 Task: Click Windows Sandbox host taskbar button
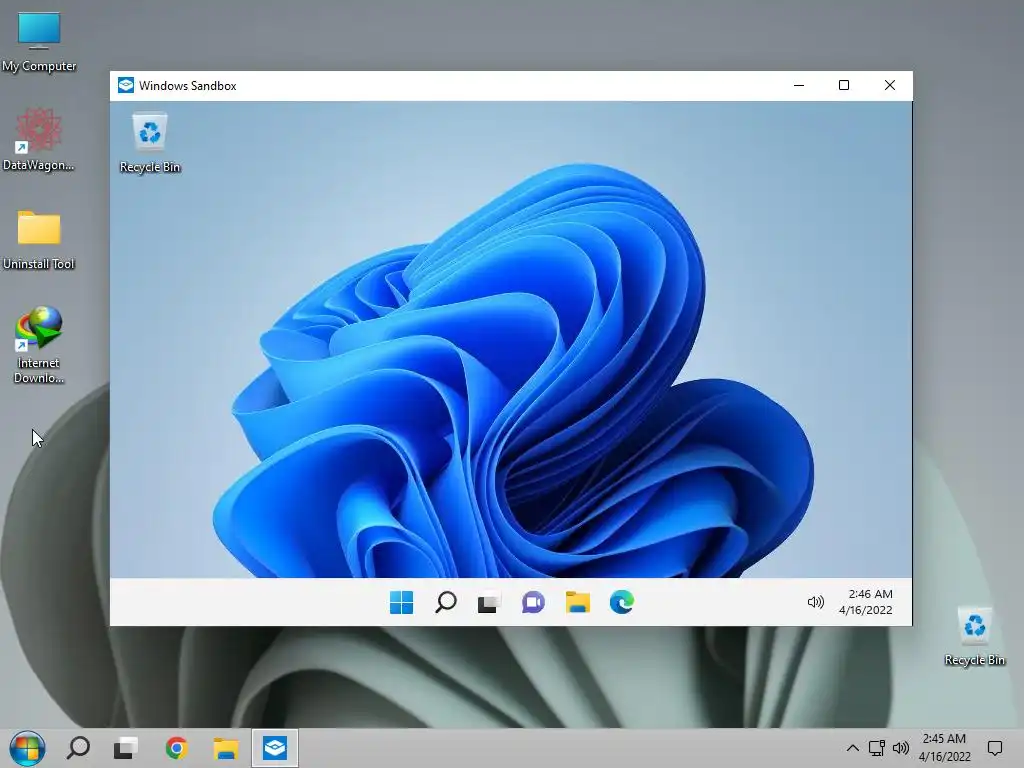275,748
